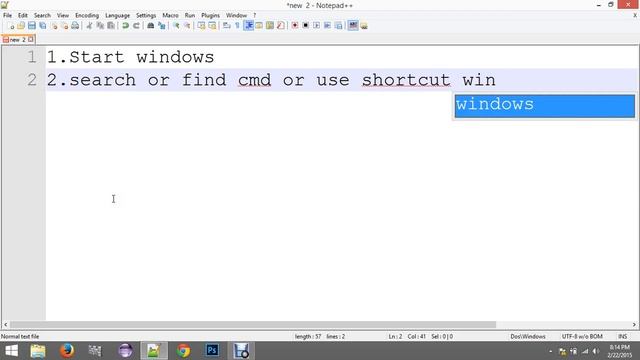Click the Redo toolbar icon
This screenshot has width=640, height=360.
pos(136,26)
